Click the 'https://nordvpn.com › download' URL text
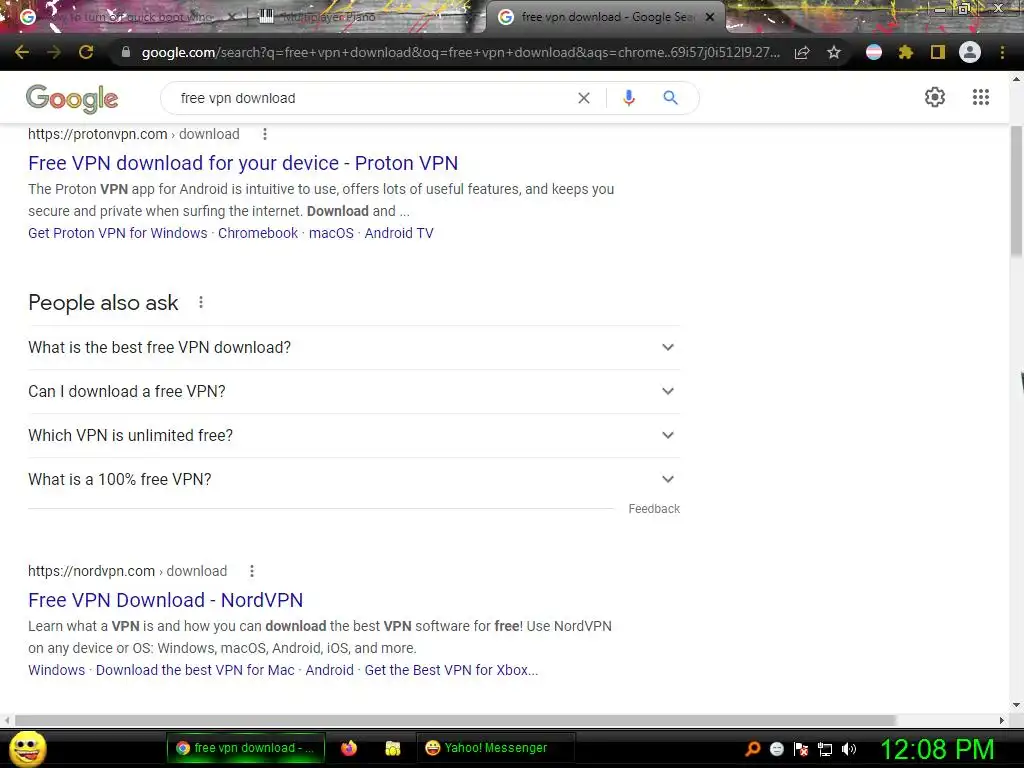1024x768 pixels. 127,571
